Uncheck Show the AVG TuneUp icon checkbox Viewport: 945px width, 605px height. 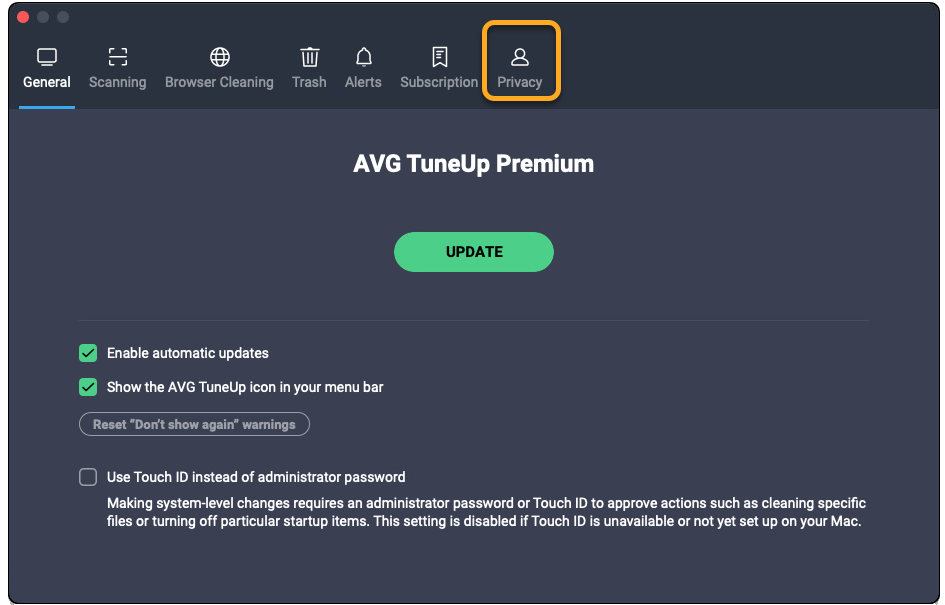pyautogui.click(x=88, y=387)
